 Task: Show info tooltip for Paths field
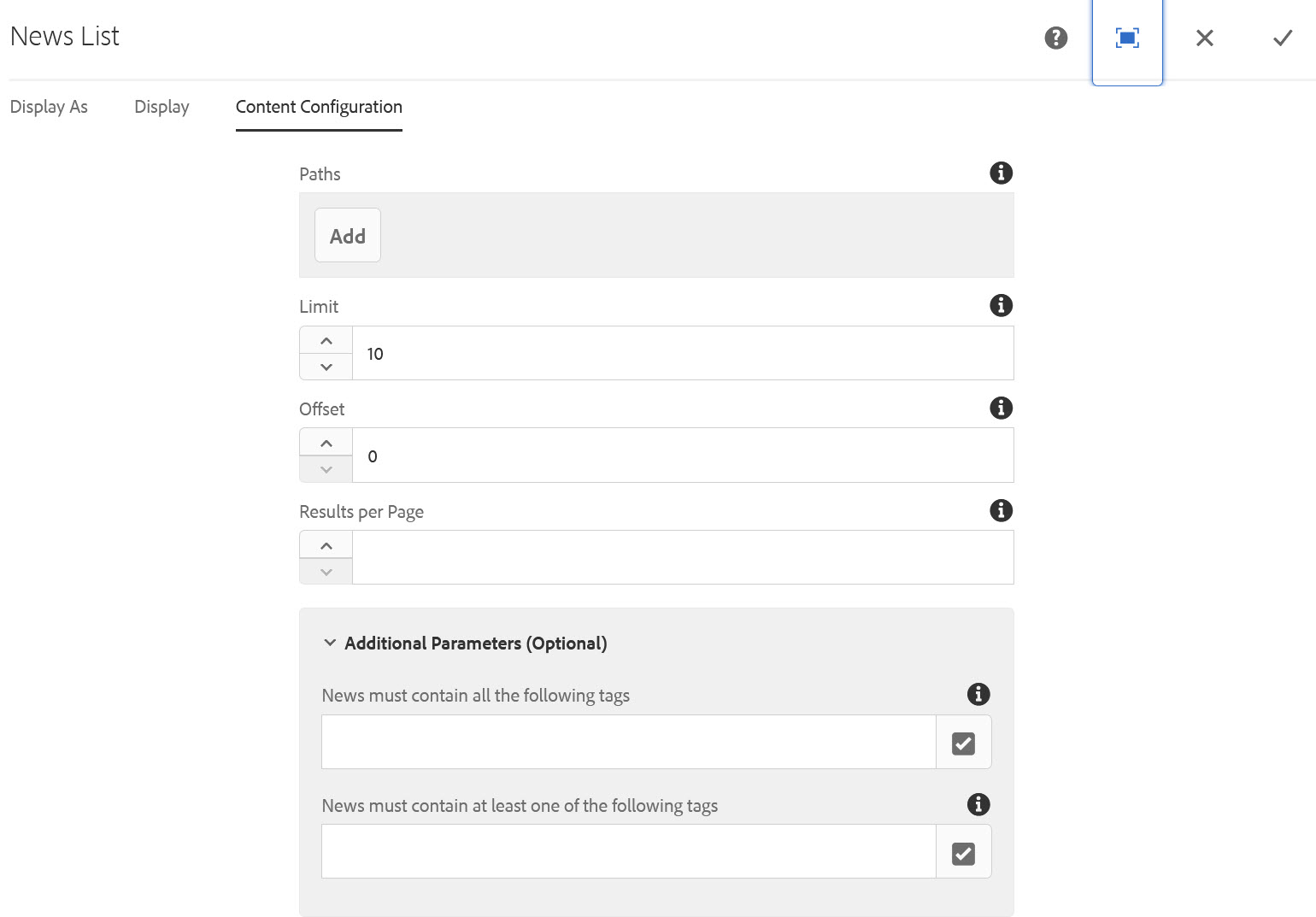(x=1001, y=173)
